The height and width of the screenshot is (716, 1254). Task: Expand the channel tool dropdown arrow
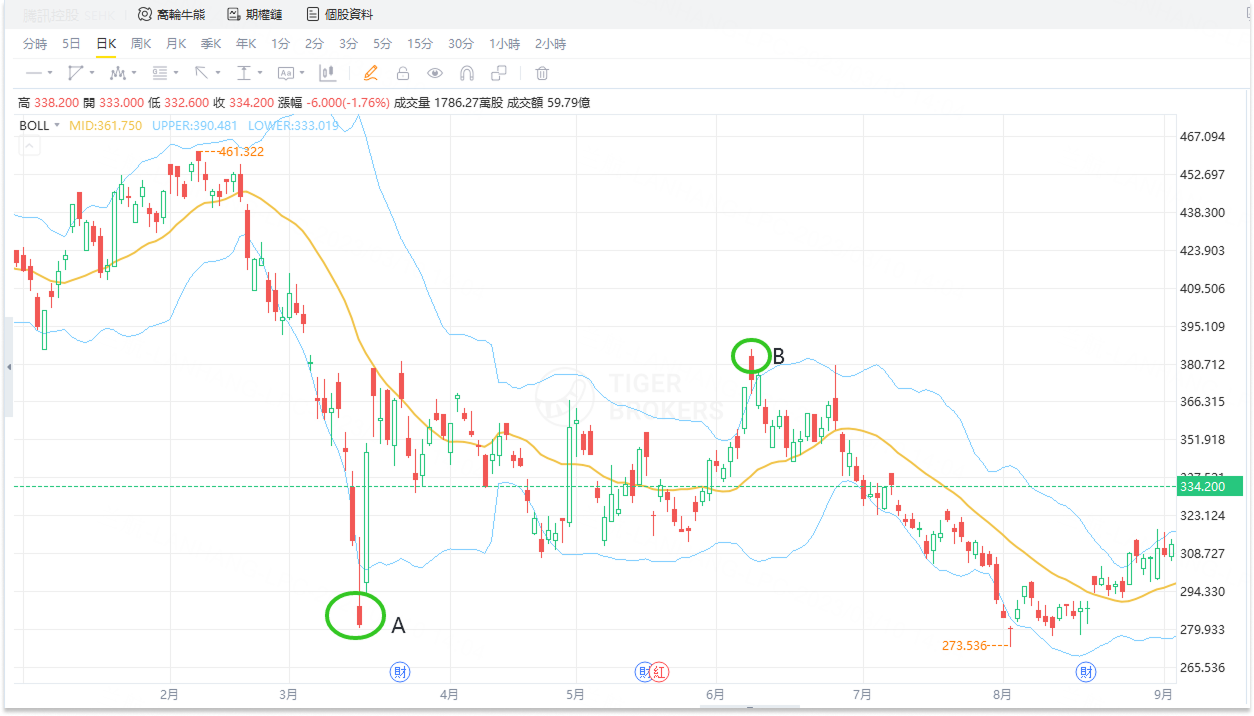92,73
